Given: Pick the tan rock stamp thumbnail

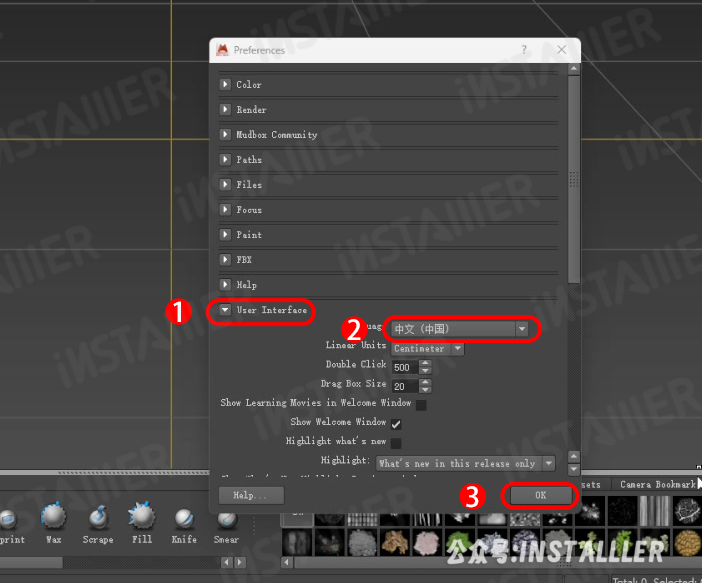Looking at the screenshot, I should (x=395, y=542).
